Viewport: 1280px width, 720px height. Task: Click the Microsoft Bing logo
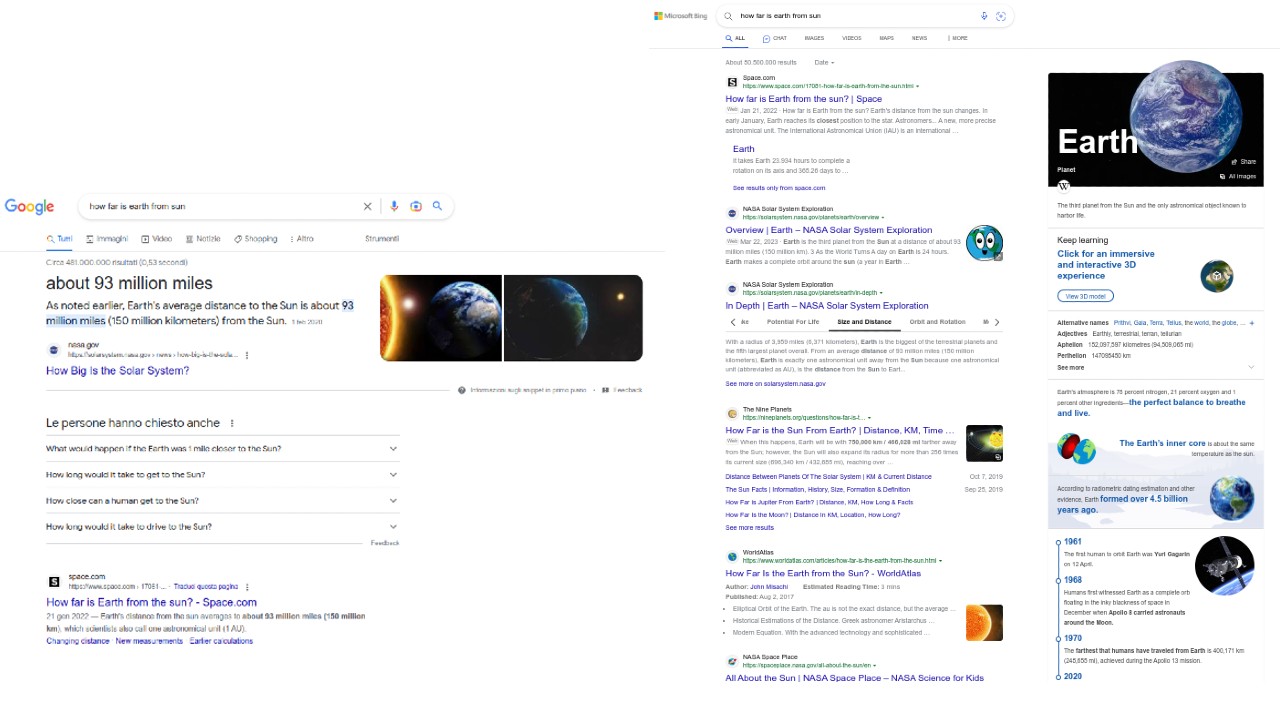click(x=680, y=16)
